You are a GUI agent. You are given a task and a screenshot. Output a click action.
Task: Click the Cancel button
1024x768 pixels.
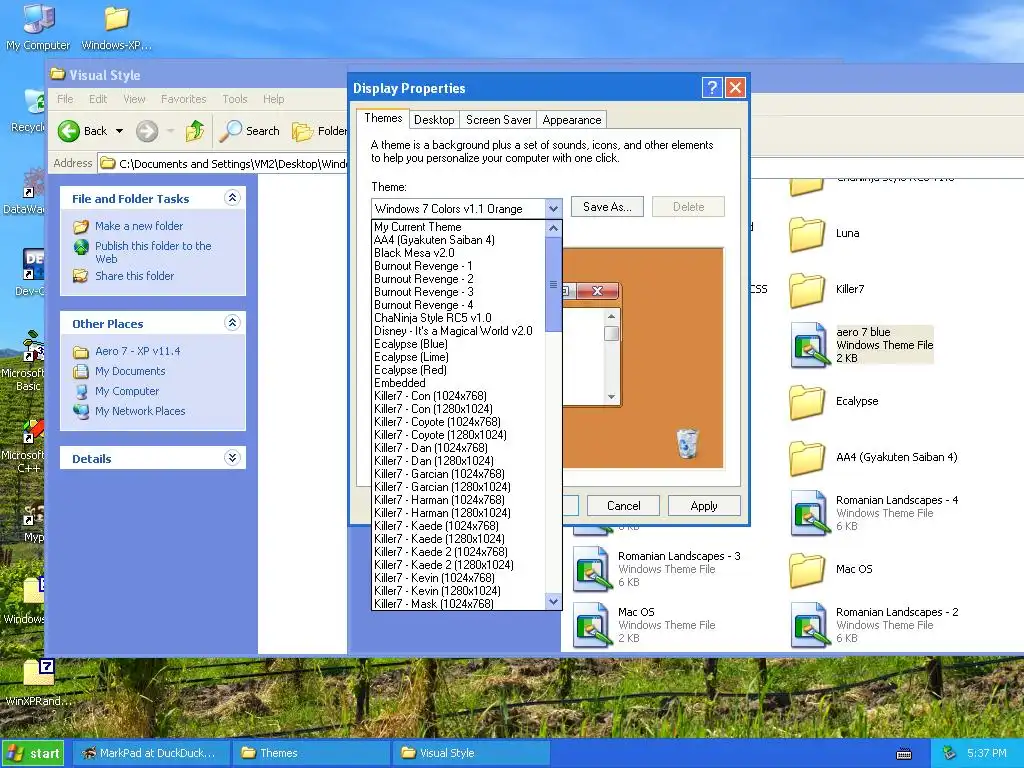623,506
